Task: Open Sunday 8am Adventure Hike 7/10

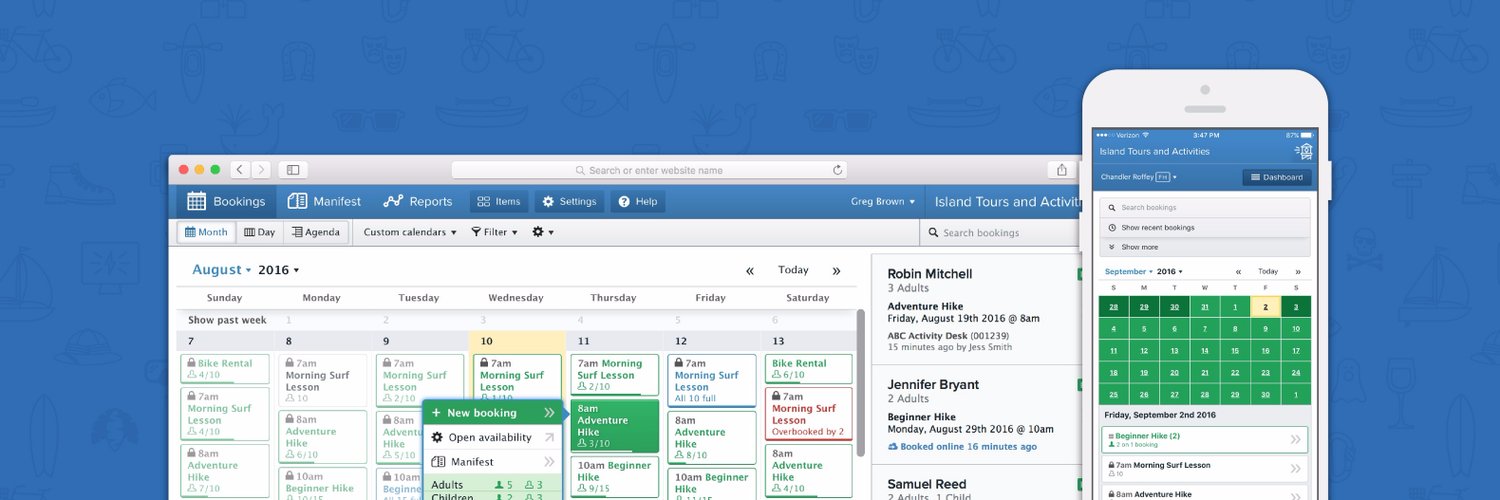Action: click(x=225, y=471)
